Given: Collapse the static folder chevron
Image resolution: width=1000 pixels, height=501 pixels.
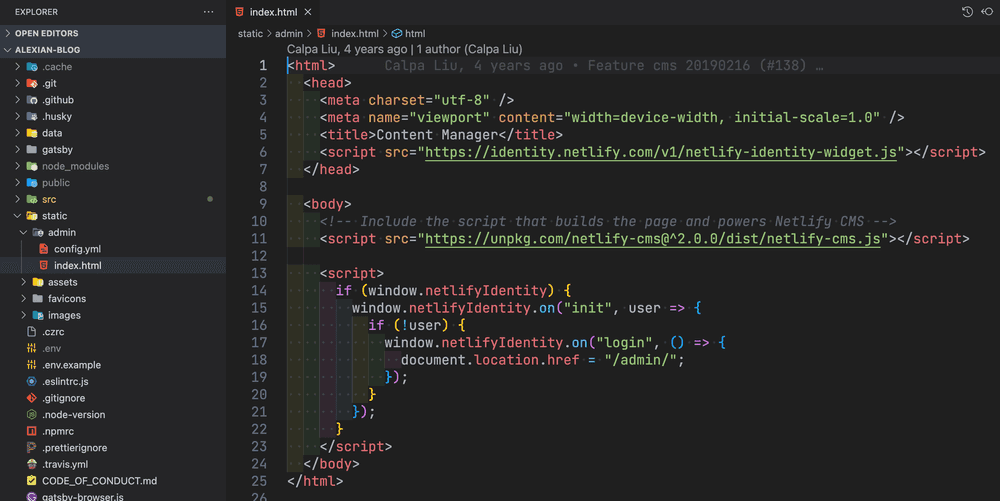Looking at the screenshot, I should coord(18,215).
